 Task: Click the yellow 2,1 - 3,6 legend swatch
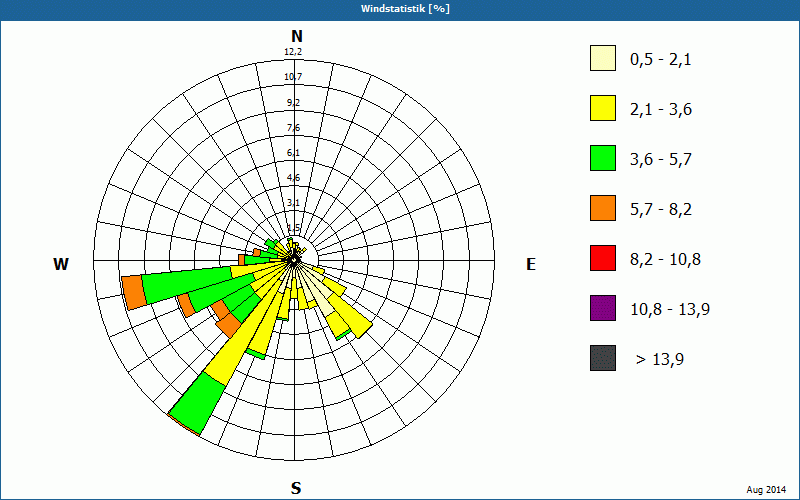[603, 108]
